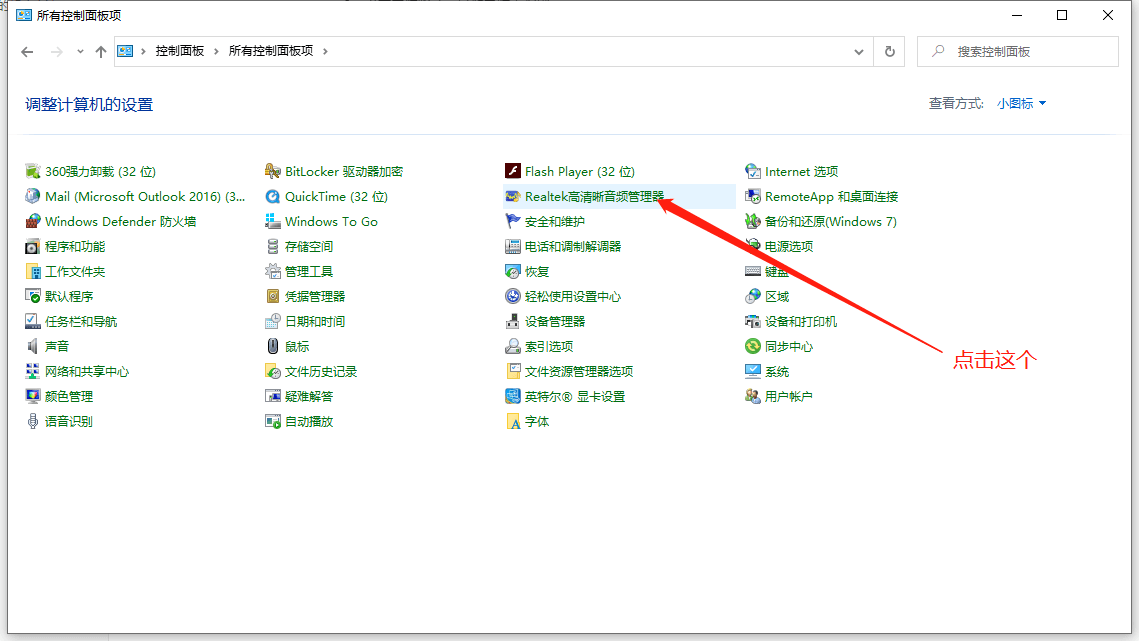
Task: Open the Windows To Go icon
Action: [x=272, y=221]
